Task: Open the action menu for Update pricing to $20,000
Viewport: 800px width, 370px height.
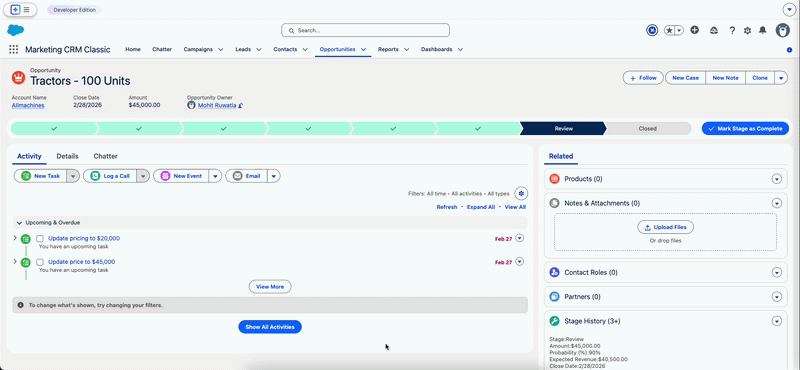Action: pos(520,238)
